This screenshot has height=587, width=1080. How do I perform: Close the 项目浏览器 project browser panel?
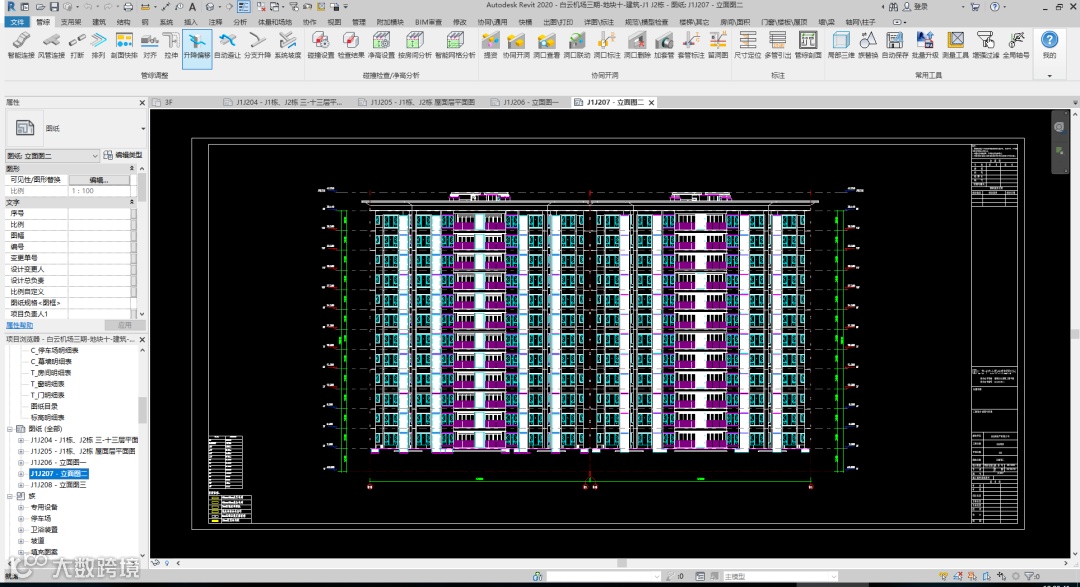tap(143, 340)
